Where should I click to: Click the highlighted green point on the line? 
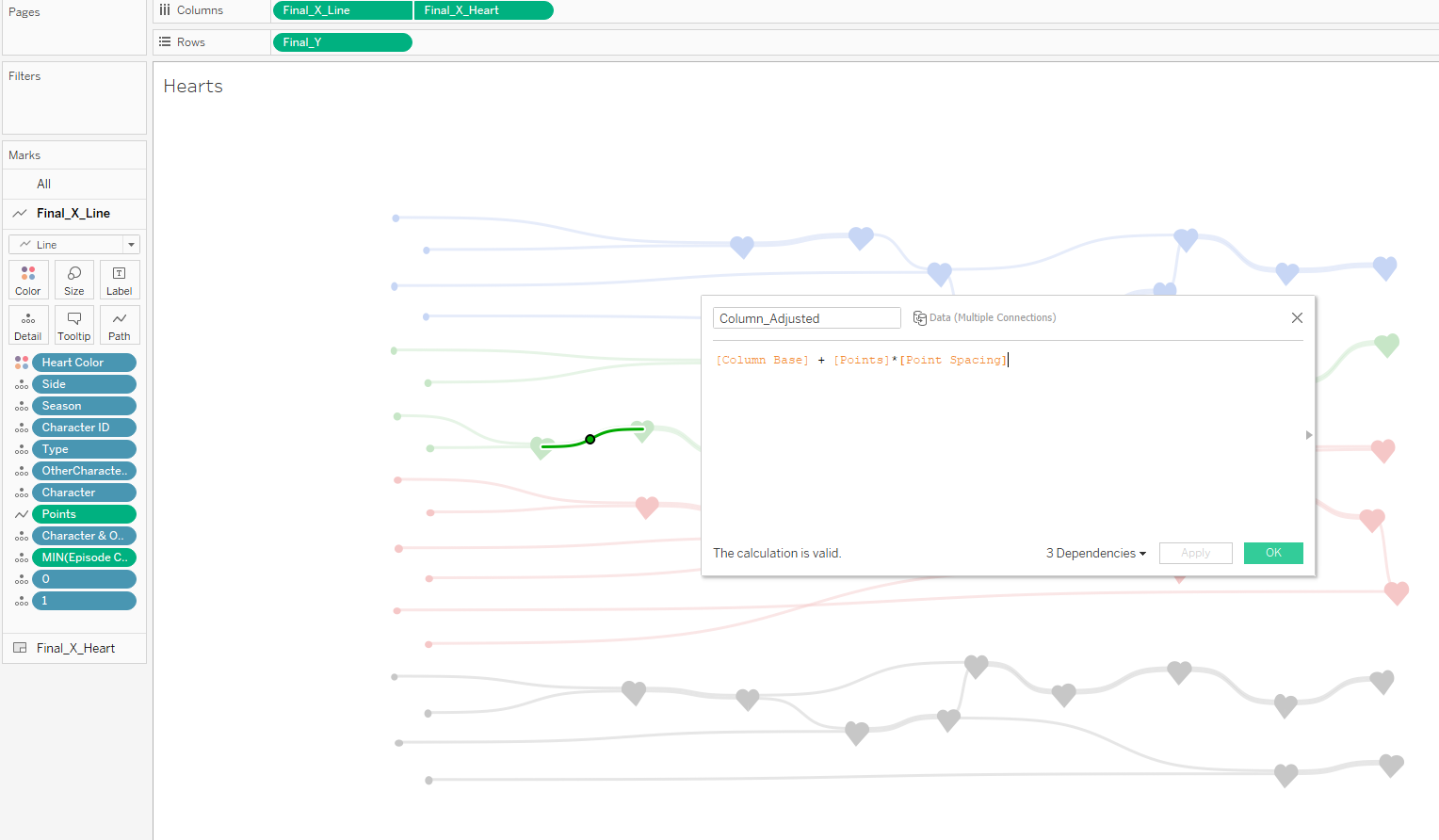coord(590,440)
